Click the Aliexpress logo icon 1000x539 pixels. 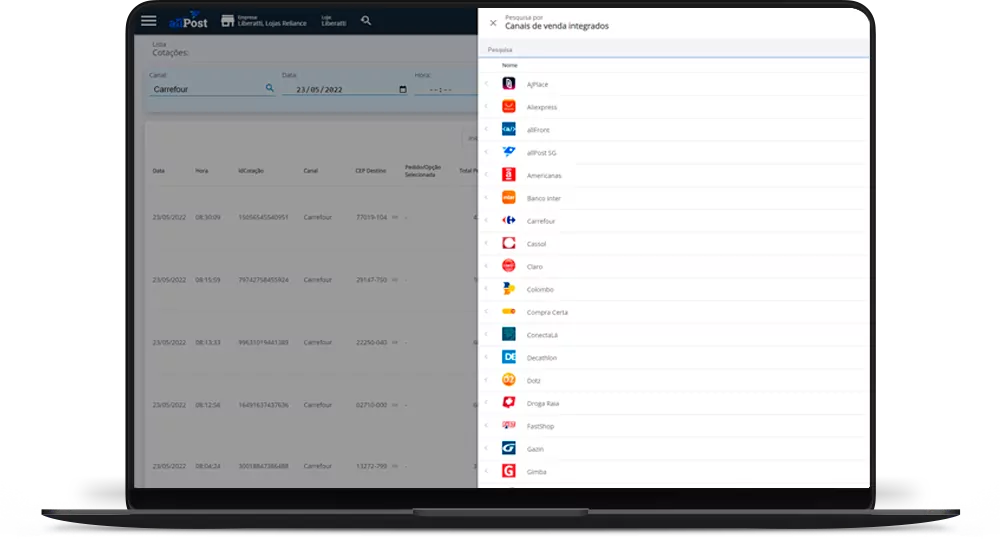[508, 106]
